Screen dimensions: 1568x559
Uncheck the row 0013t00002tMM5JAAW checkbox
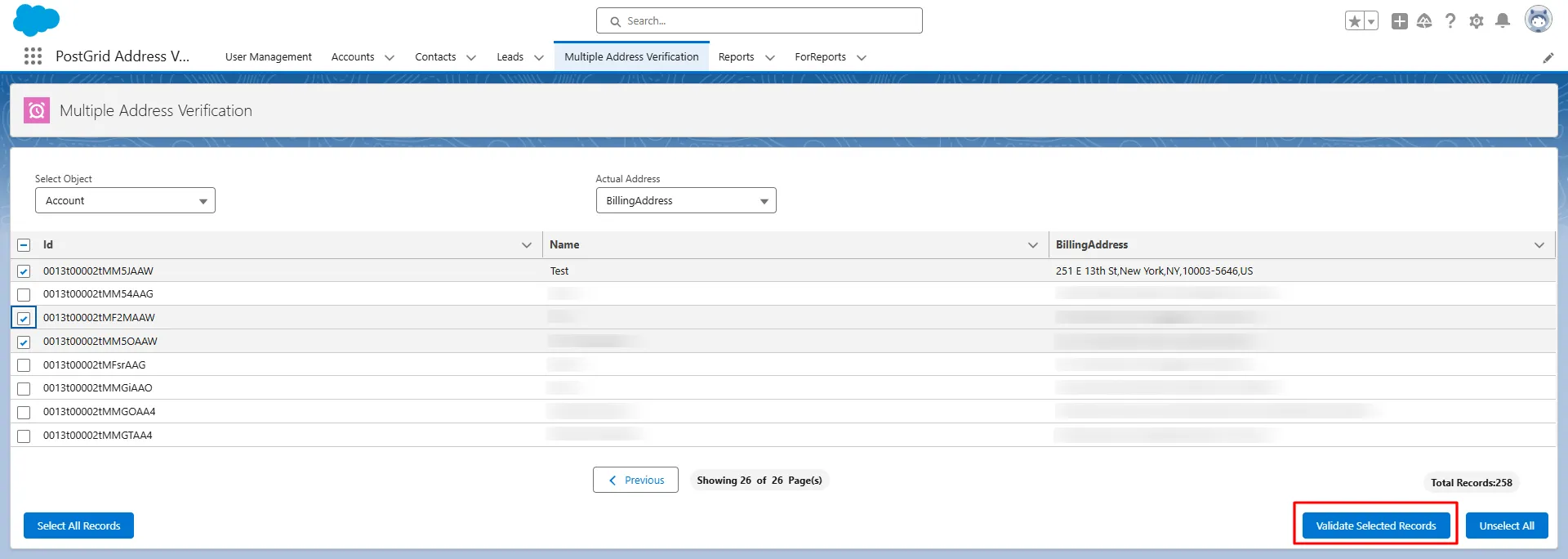pyautogui.click(x=24, y=271)
